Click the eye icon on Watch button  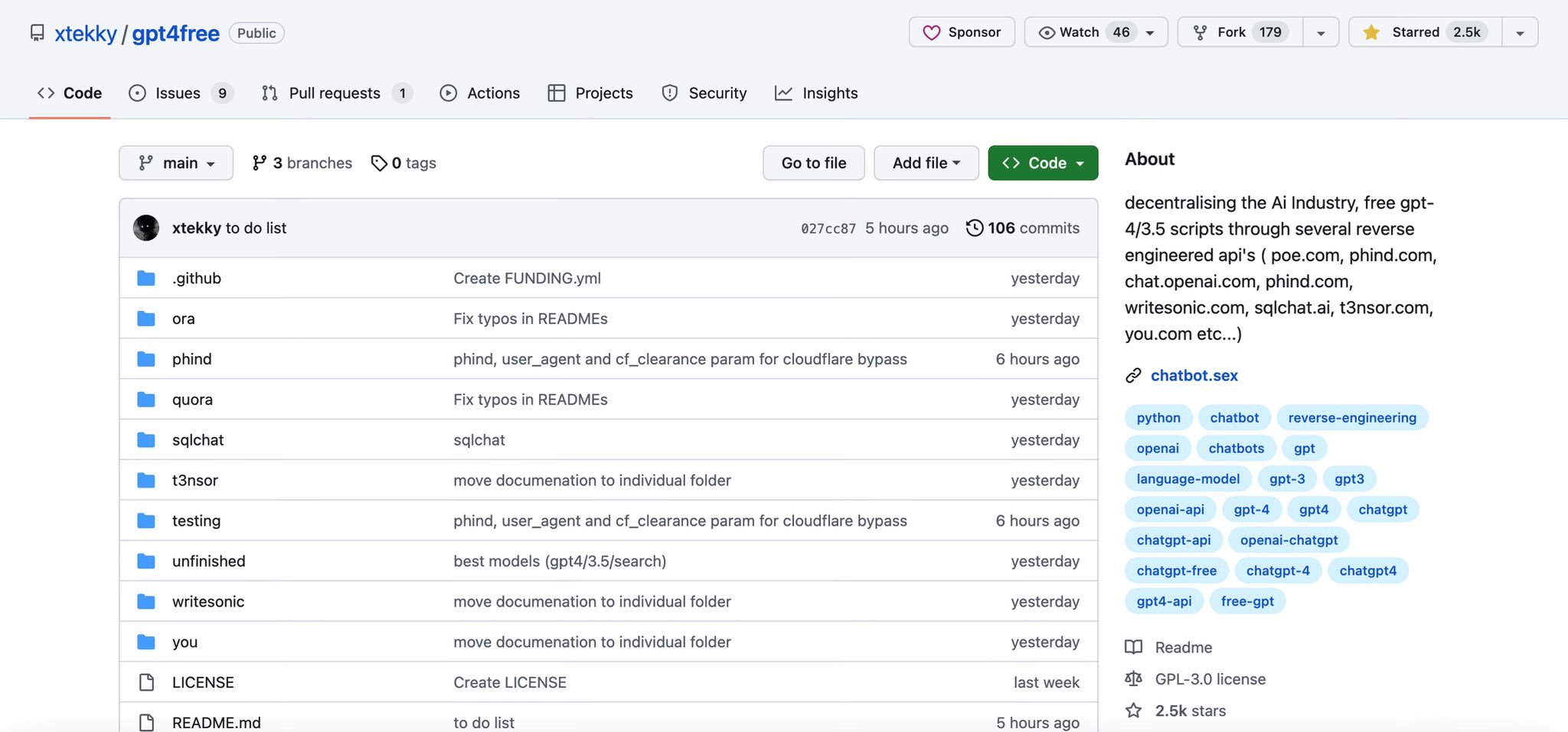coord(1047,32)
